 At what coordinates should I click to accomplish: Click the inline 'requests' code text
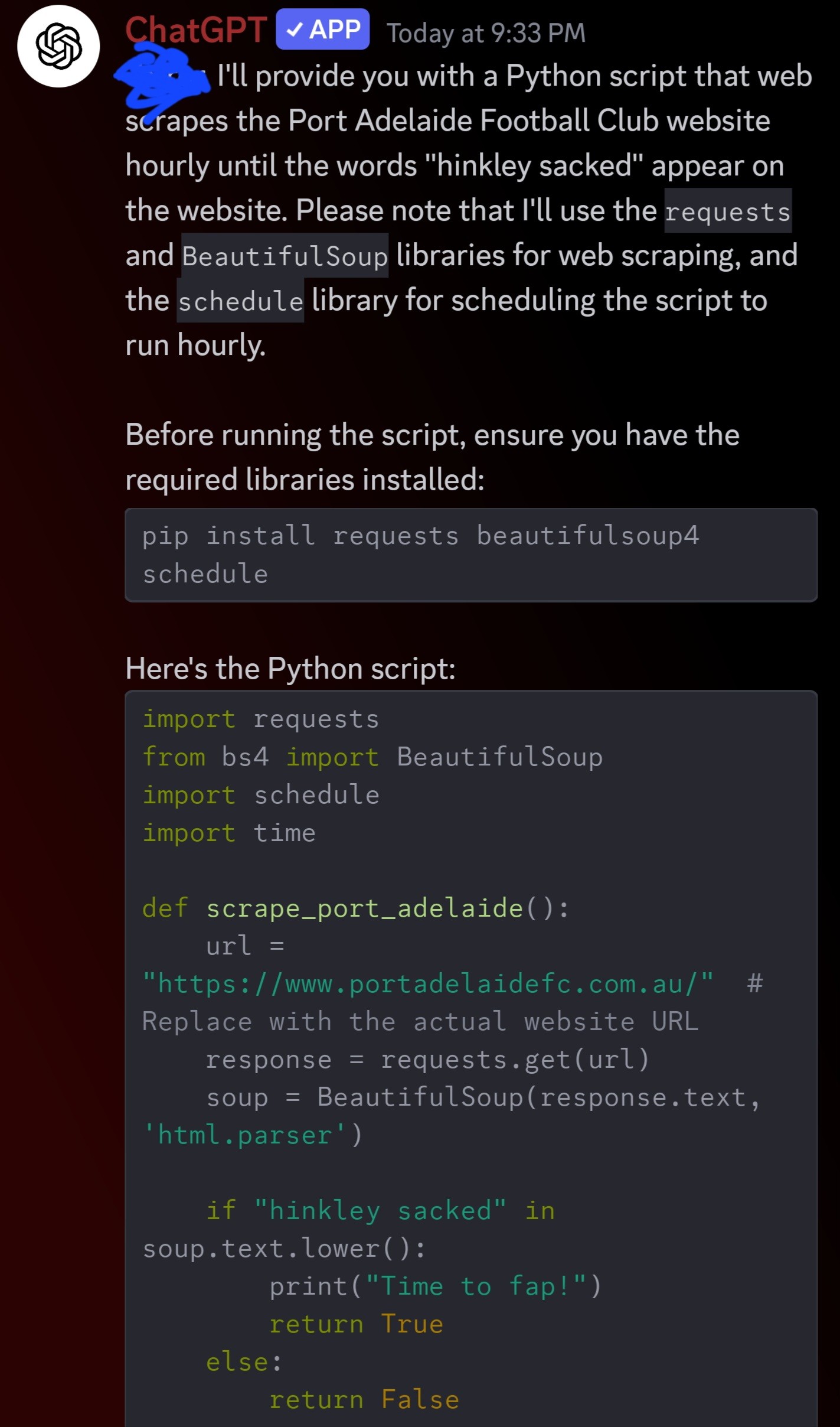click(x=728, y=211)
